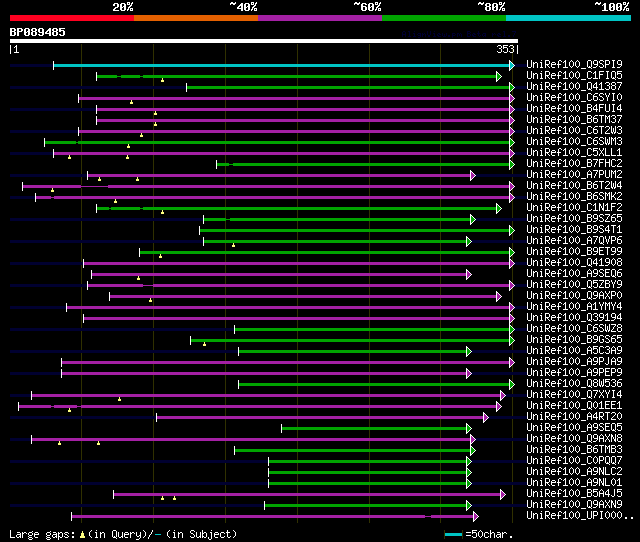The image size is (640, 542).
Task: Click the UniRef100_A9NL01 label
Action: click(574, 483)
